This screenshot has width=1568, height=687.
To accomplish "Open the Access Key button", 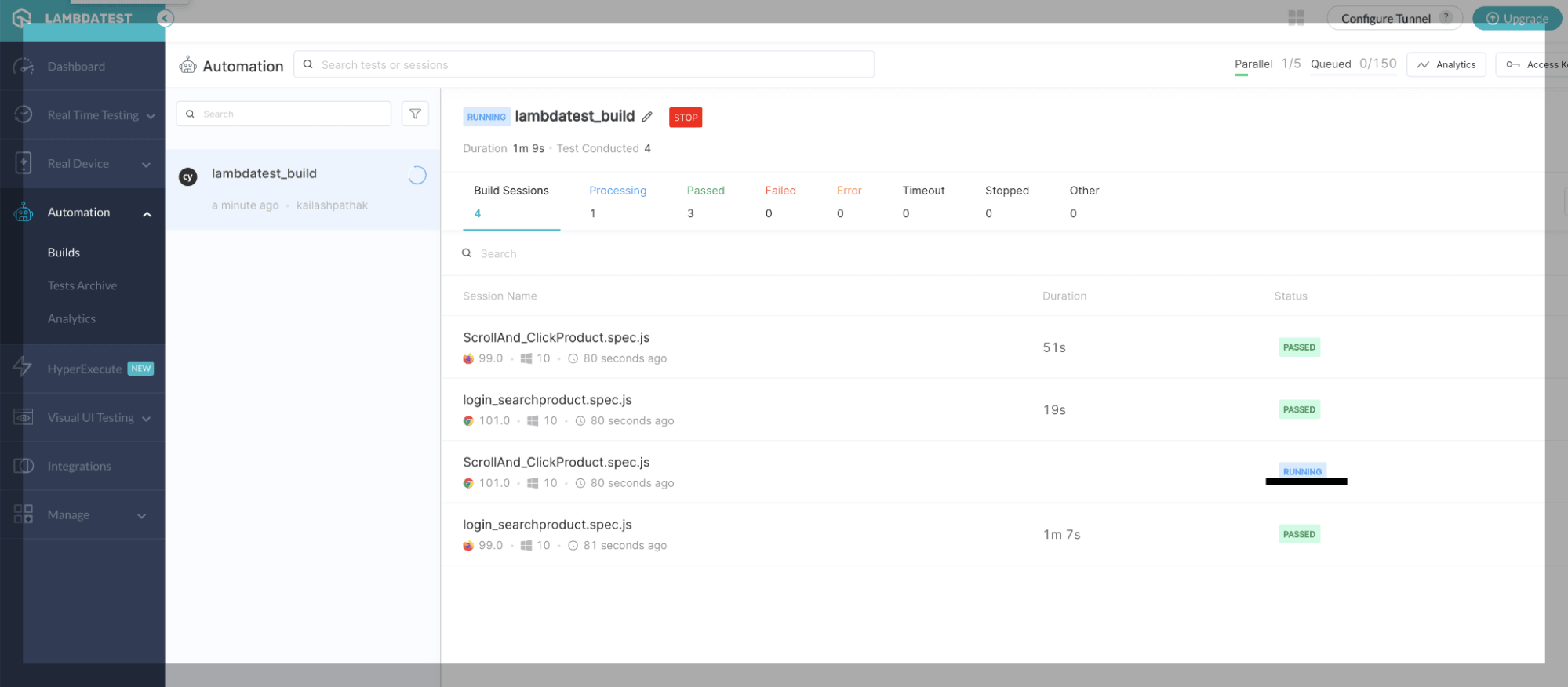I will coord(1532,64).
